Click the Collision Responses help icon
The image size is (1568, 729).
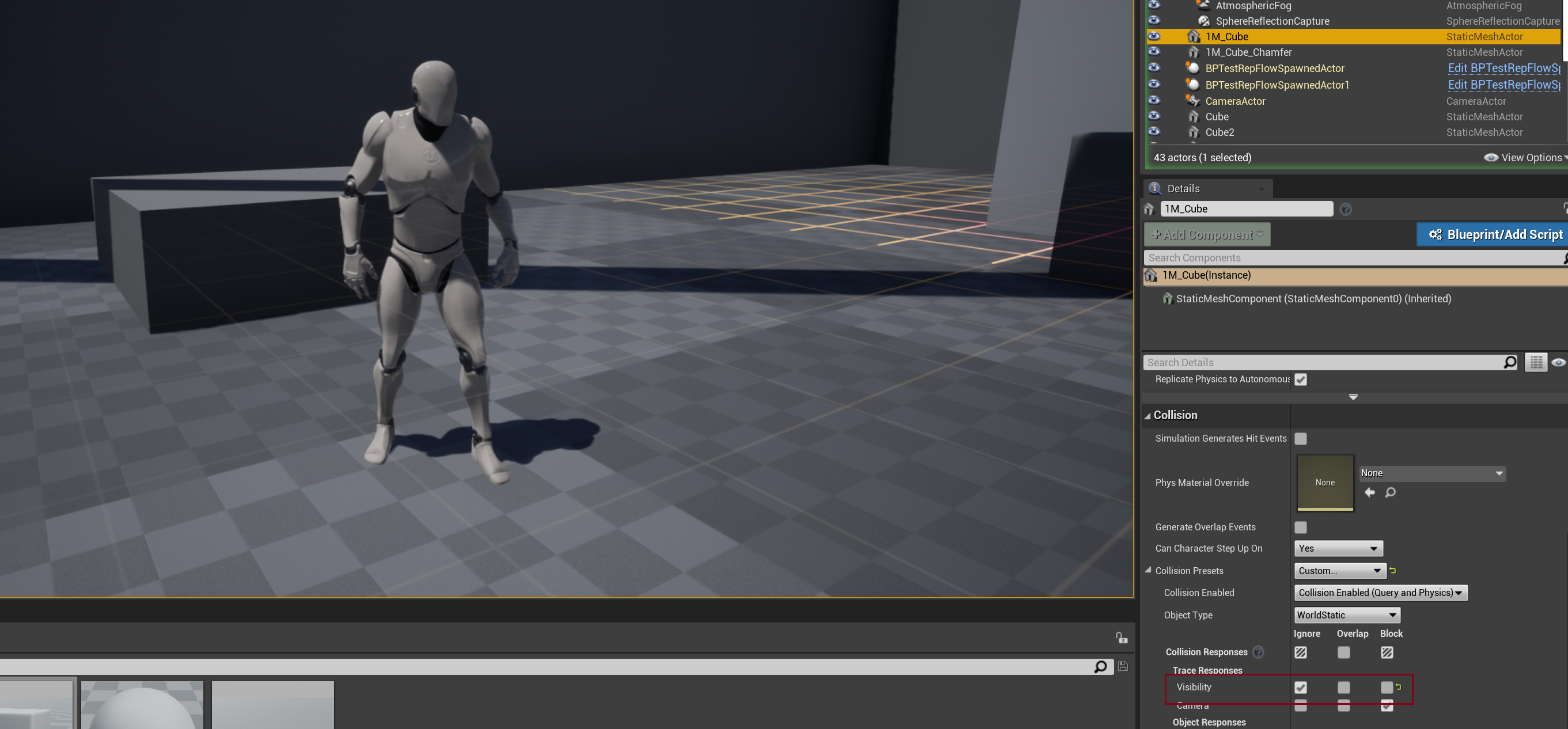click(1259, 652)
